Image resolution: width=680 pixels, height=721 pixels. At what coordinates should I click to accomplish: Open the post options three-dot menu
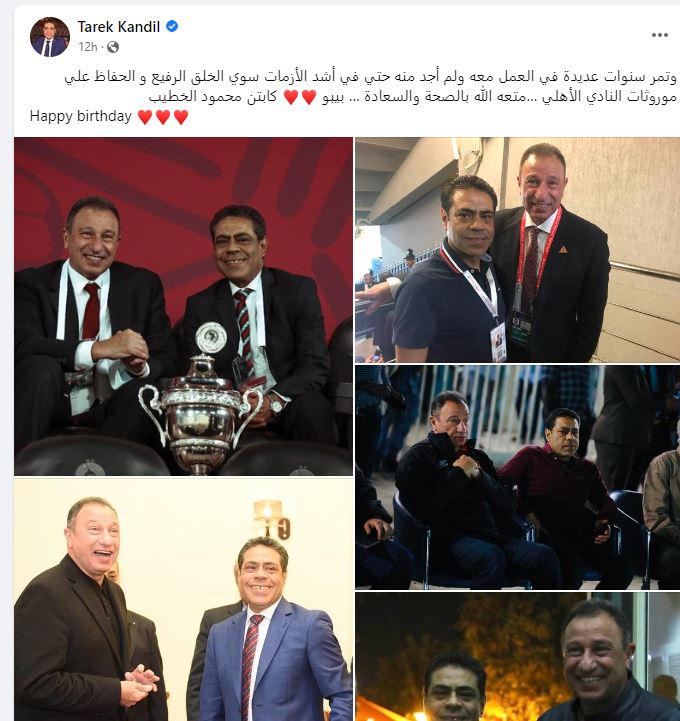[659, 35]
